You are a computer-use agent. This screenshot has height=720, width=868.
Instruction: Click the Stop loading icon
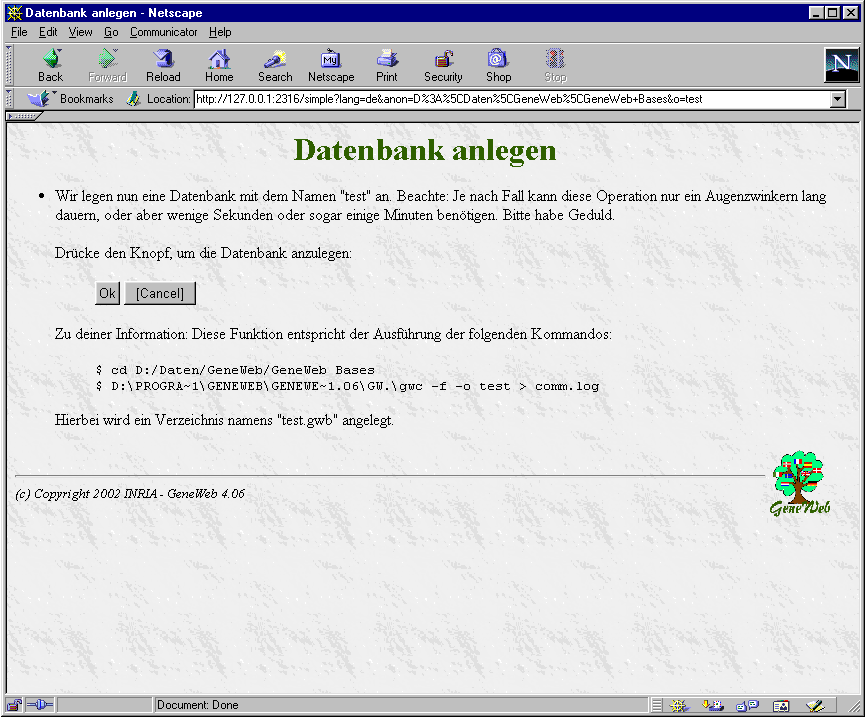tap(555, 66)
